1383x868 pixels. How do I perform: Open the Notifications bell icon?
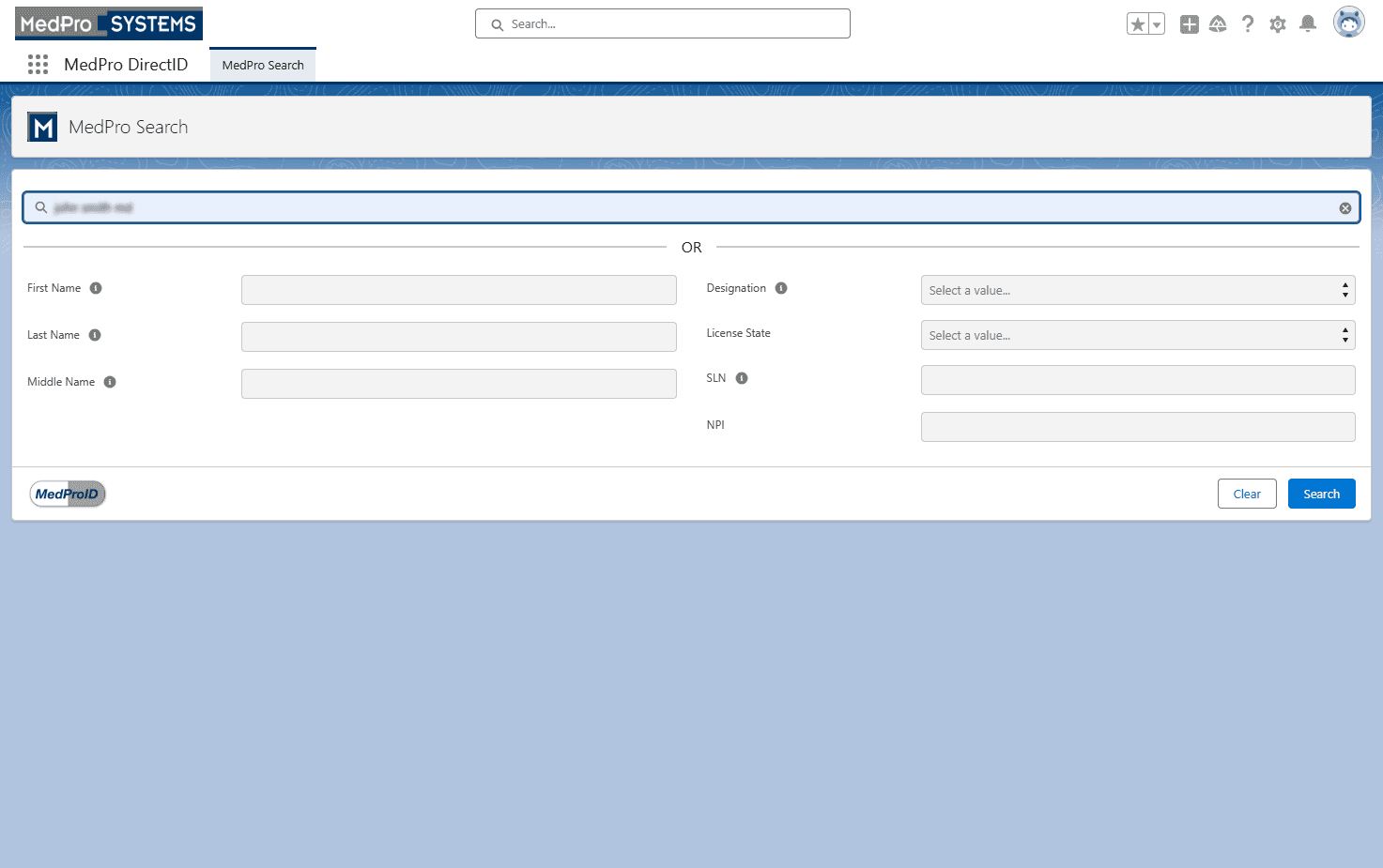[x=1308, y=24]
